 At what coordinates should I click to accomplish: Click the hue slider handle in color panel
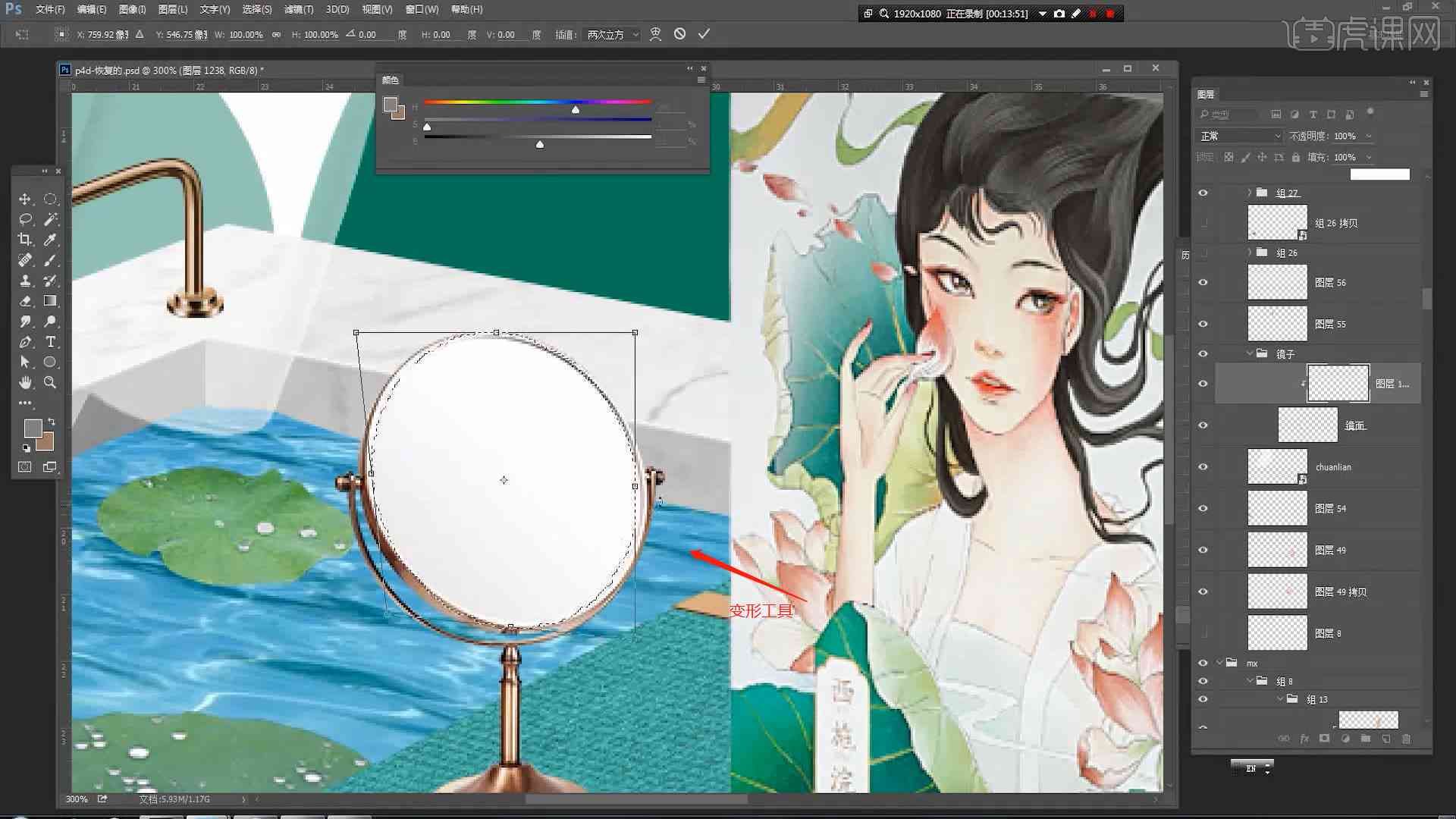pyautogui.click(x=576, y=110)
